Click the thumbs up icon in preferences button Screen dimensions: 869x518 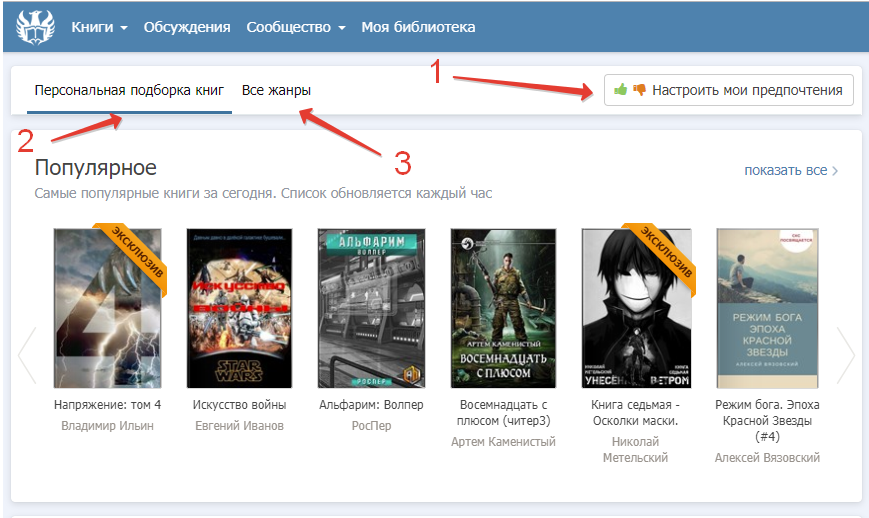(621, 90)
